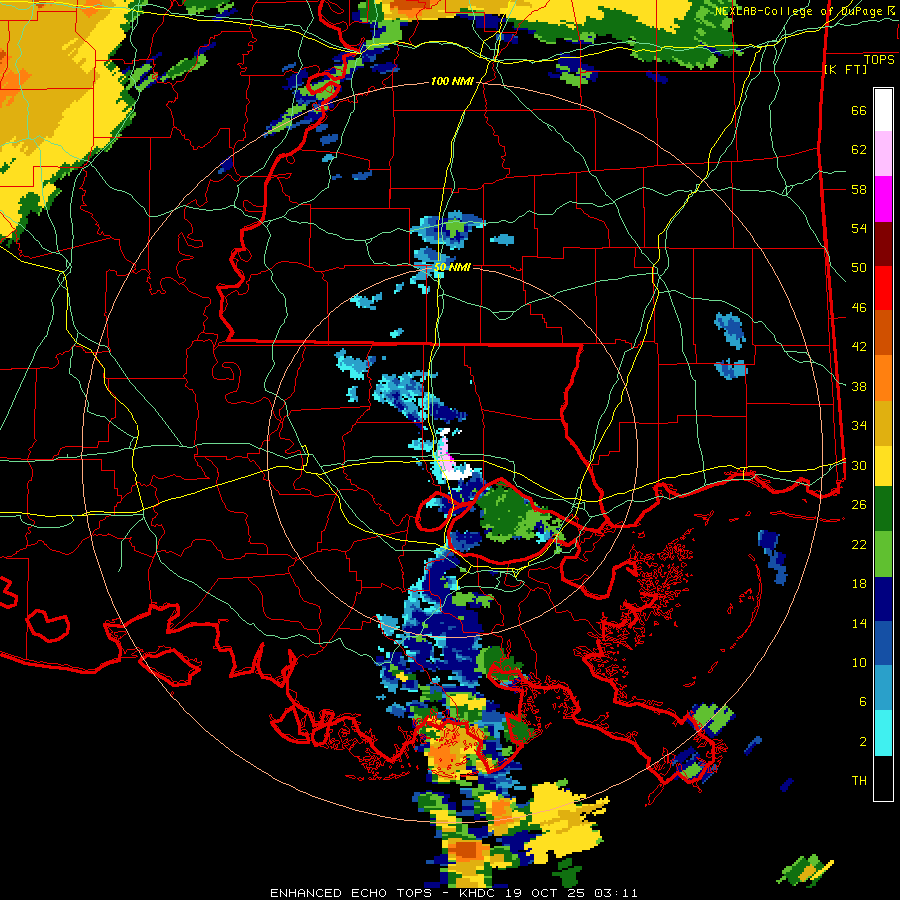Click the black TH legend segment
This screenshot has height=900, width=900.
pyautogui.click(x=883, y=778)
